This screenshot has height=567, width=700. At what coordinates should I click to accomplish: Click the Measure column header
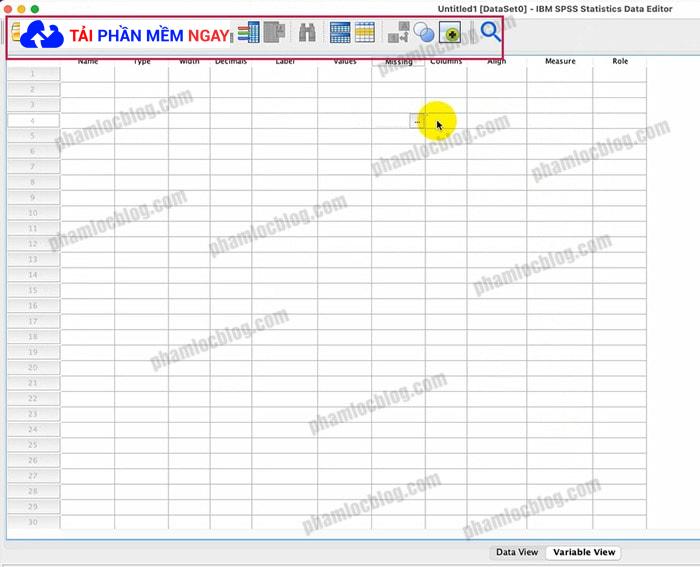pos(560,61)
